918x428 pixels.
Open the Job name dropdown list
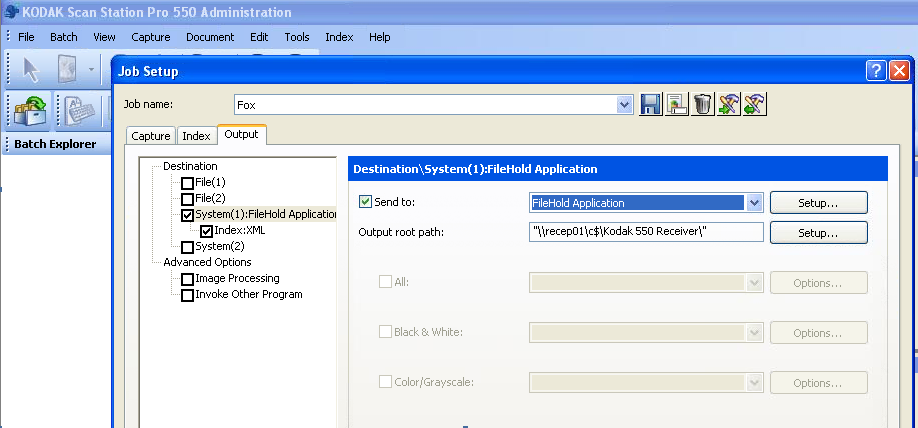click(x=625, y=104)
